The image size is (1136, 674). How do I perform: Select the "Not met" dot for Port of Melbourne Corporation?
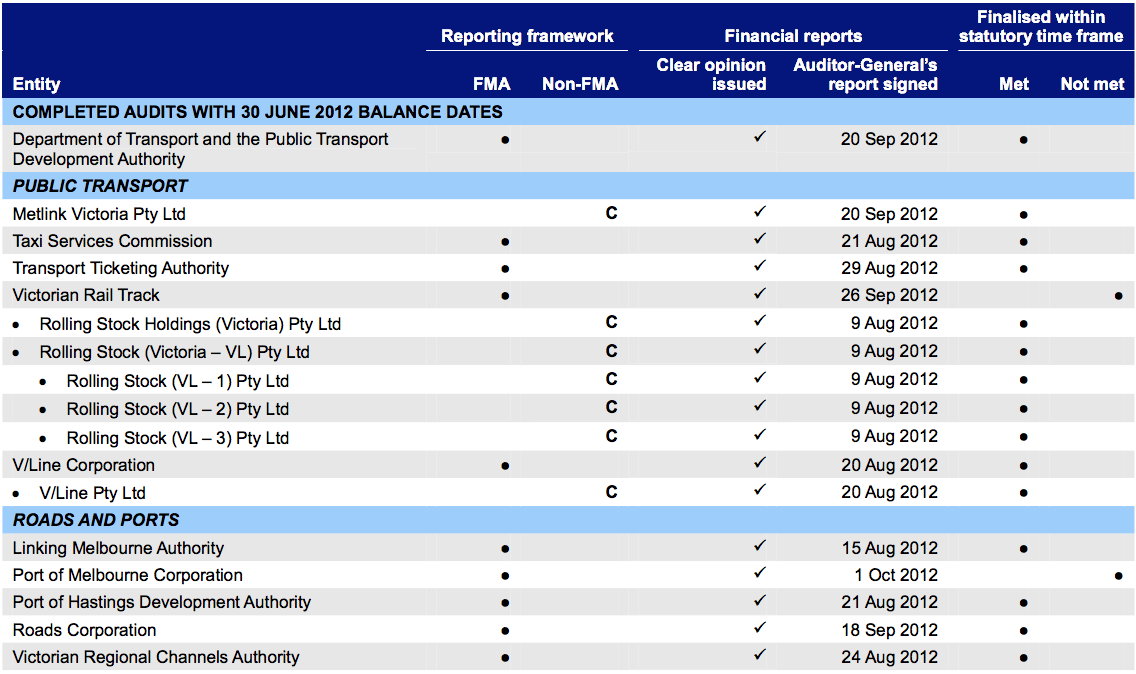[x=1119, y=576]
